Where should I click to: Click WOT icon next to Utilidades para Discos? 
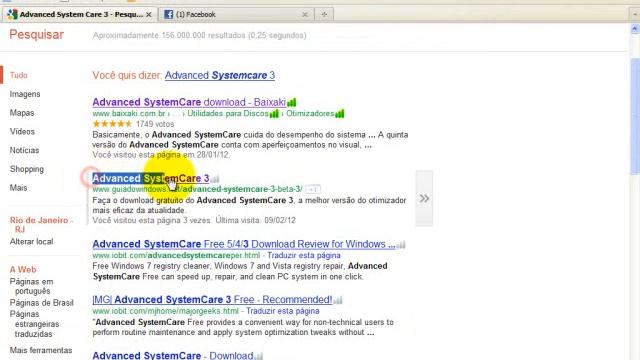point(274,114)
